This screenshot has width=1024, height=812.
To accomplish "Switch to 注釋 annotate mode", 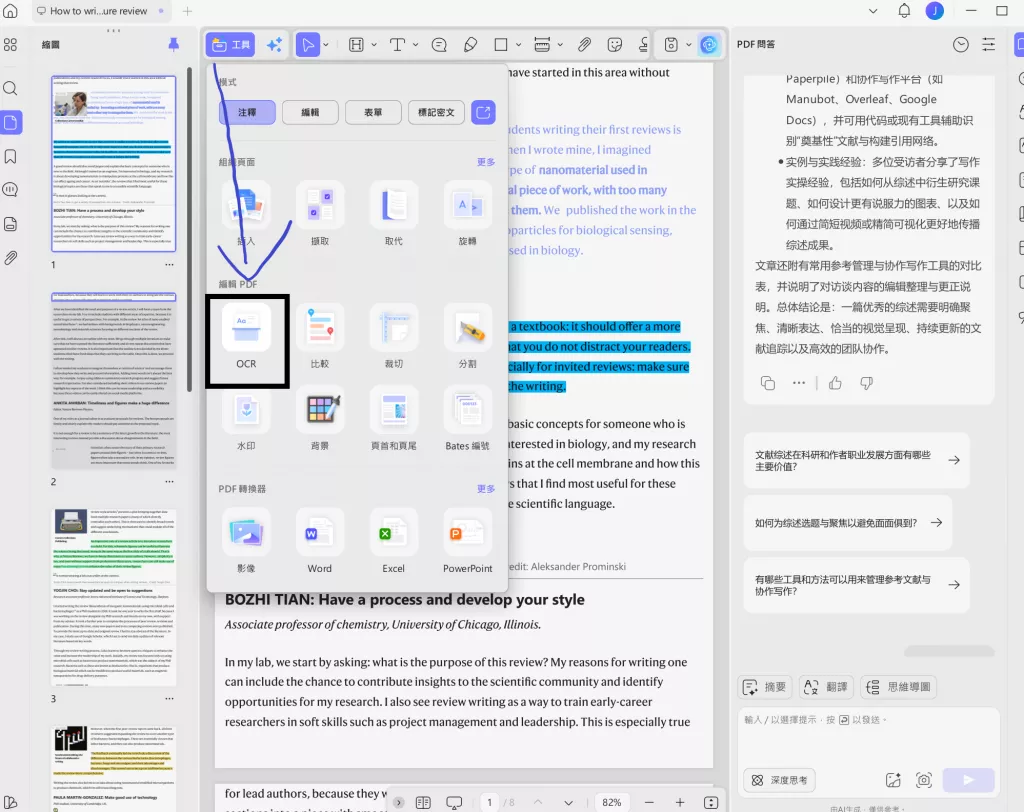I will pos(247,112).
